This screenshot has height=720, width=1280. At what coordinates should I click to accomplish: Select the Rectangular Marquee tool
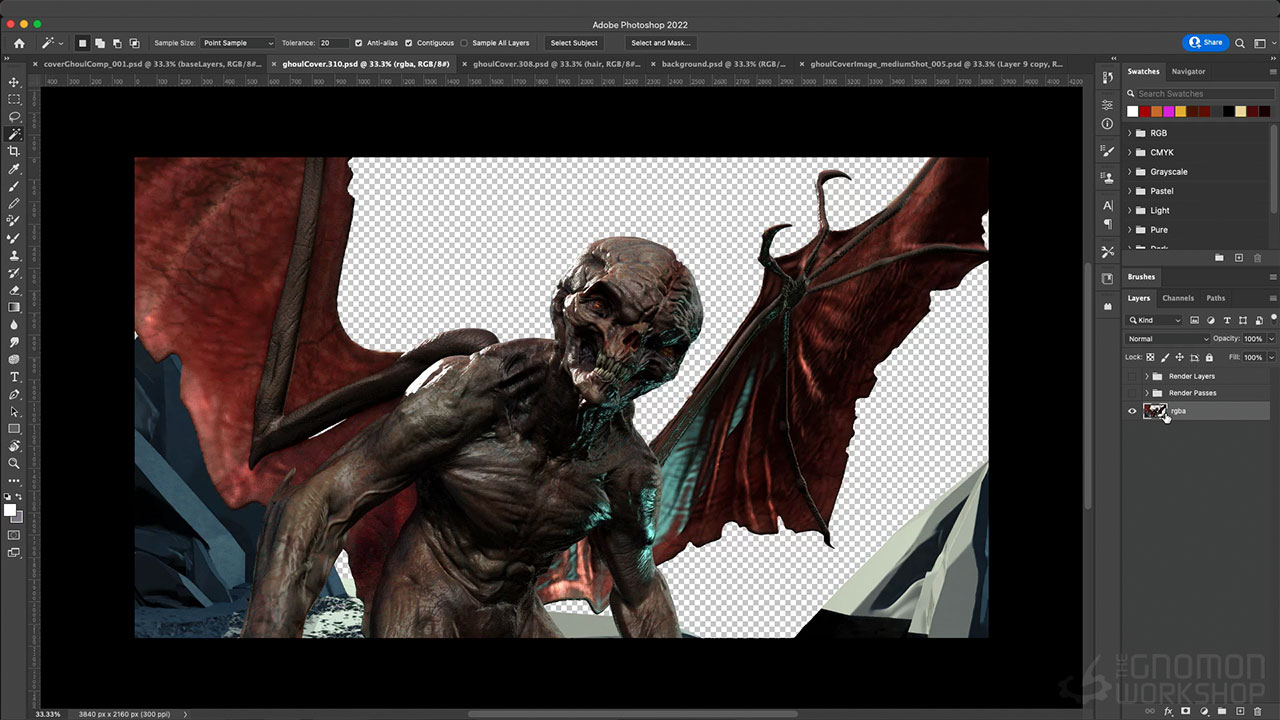tap(14, 99)
